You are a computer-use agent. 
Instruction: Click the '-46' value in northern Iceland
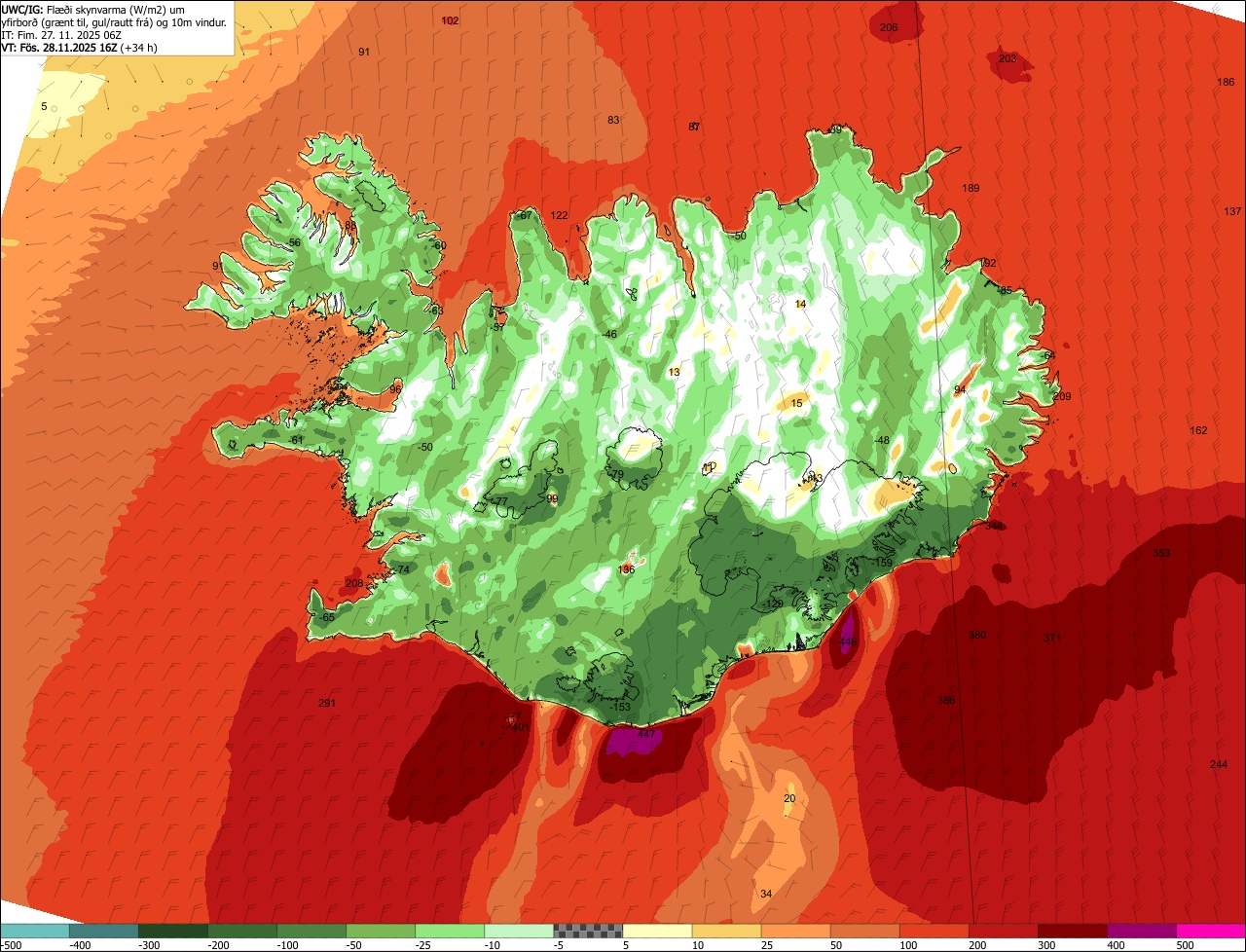tap(608, 334)
